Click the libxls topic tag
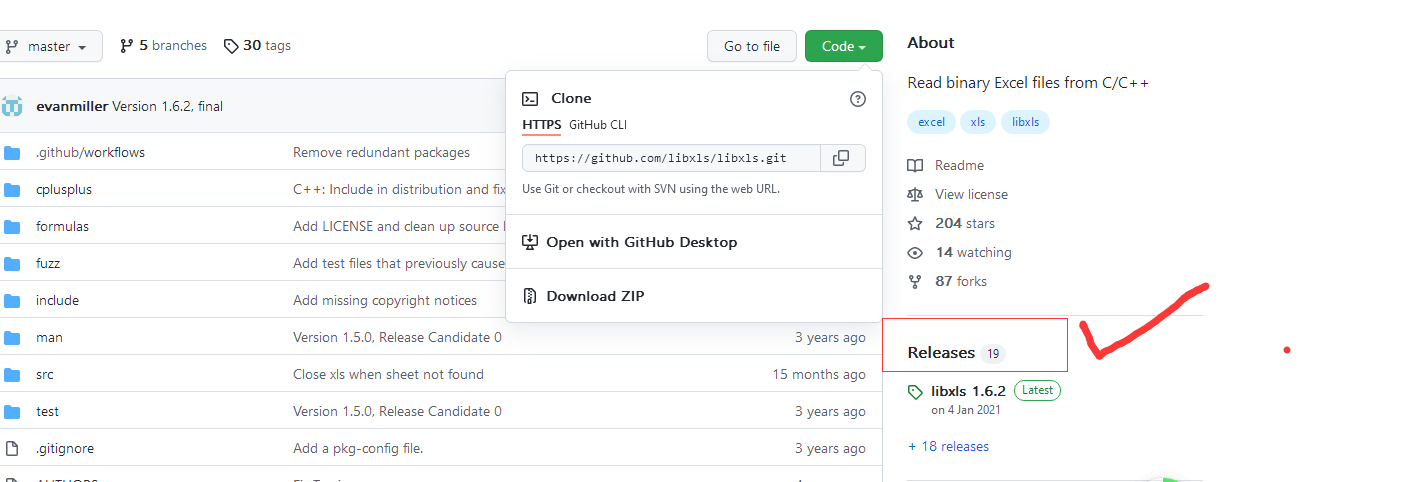Viewport: 1415px width, 482px height. pos(1025,122)
